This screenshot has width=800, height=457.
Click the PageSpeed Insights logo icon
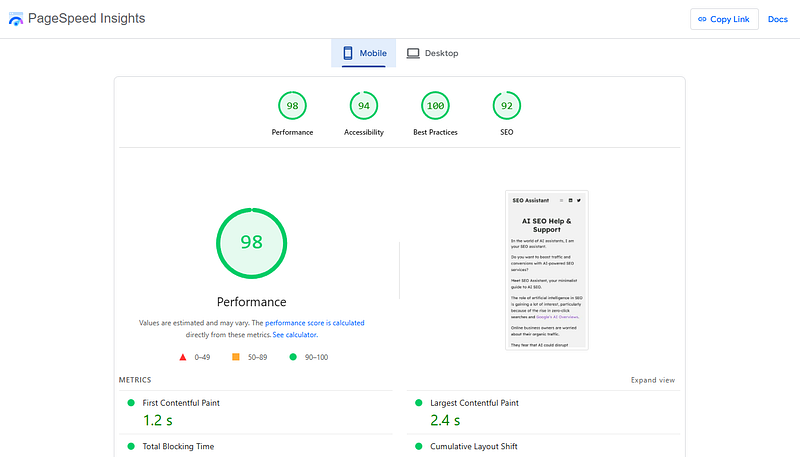[x=16, y=19]
